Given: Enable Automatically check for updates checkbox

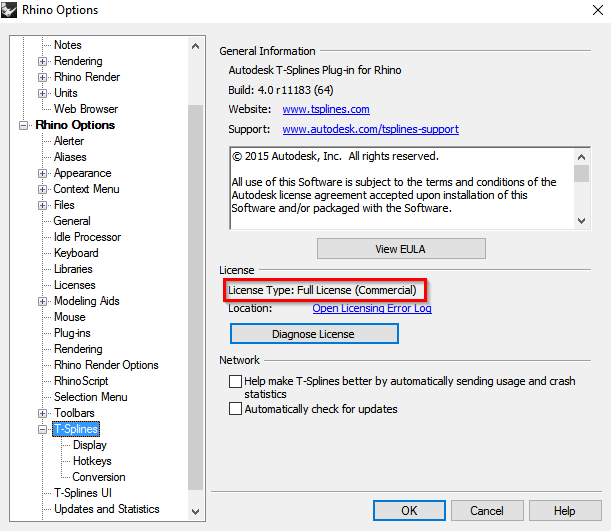Looking at the screenshot, I should click(235, 409).
